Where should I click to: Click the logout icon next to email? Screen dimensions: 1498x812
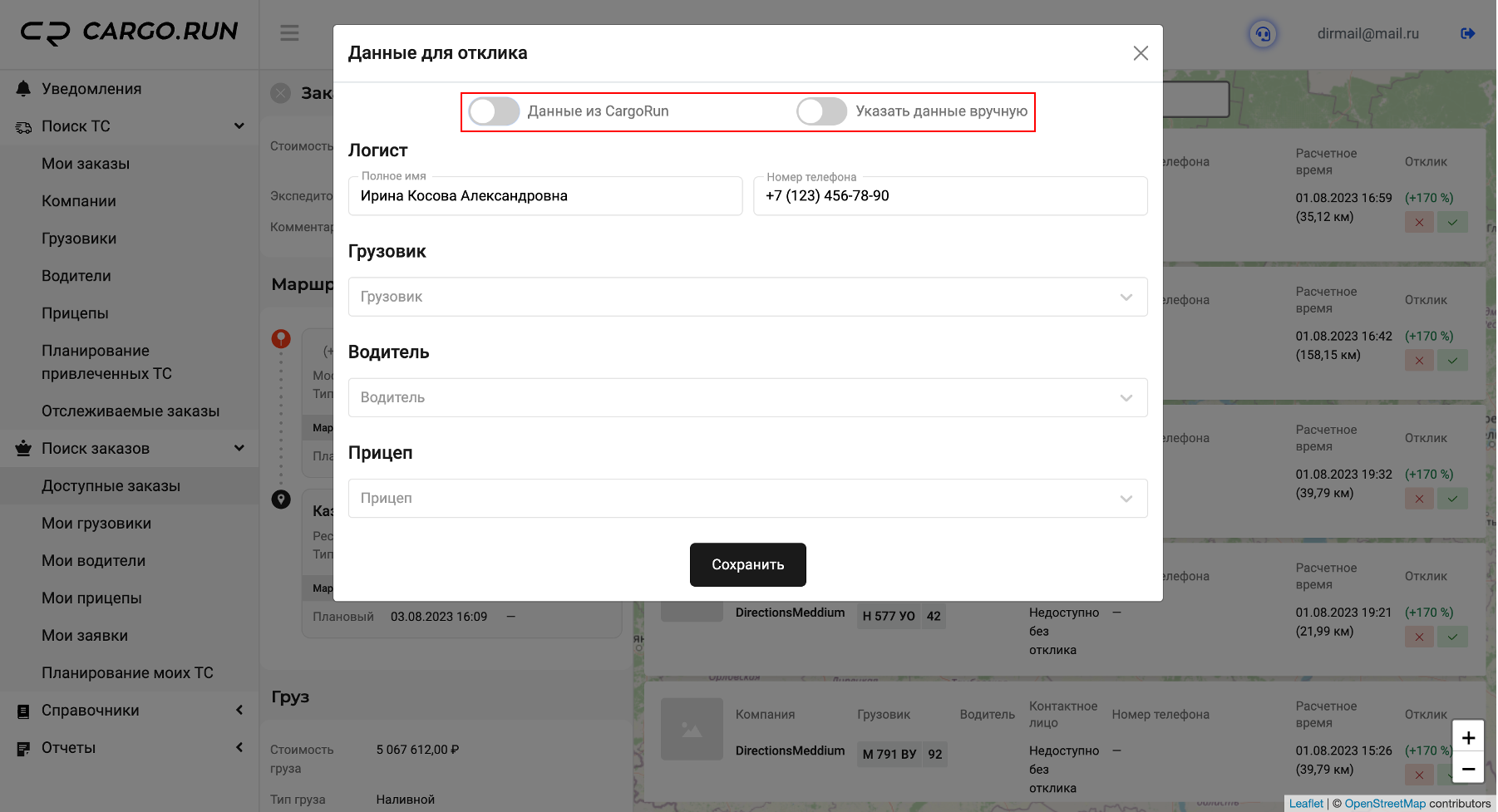click(x=1467, y=33)
